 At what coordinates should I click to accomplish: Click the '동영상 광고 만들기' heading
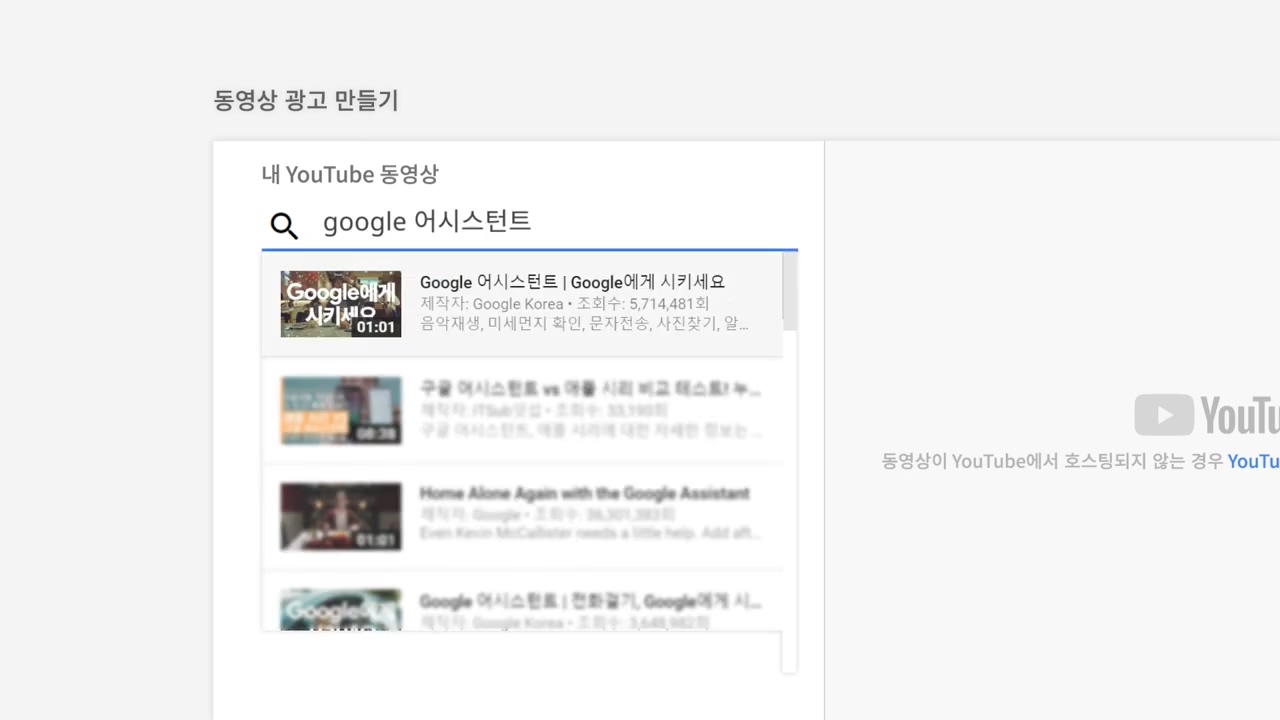[x=306, y=100]
